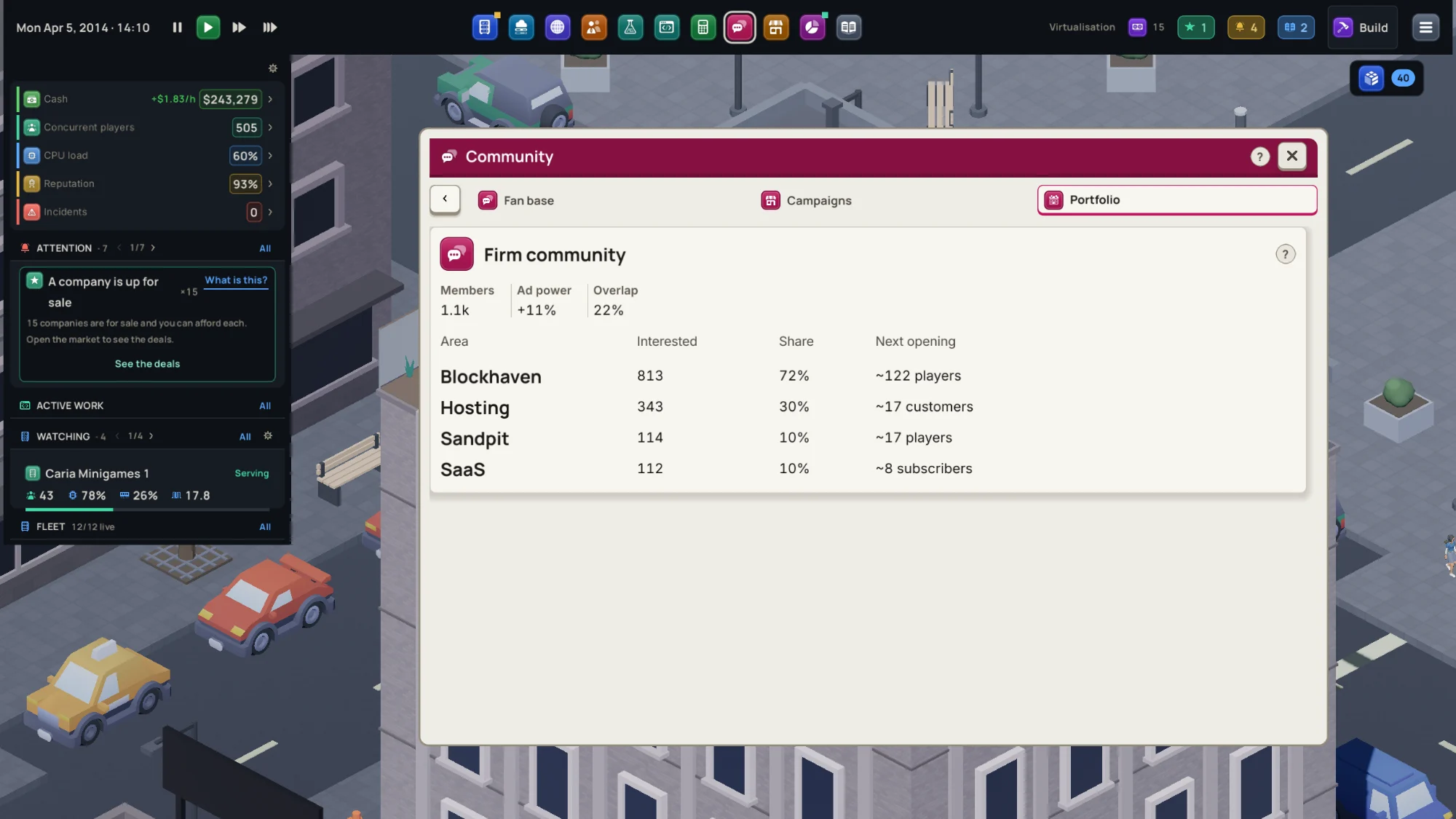Close the Community window
The width and height of the screenshot is (1456, 819).
[1292, 156]
